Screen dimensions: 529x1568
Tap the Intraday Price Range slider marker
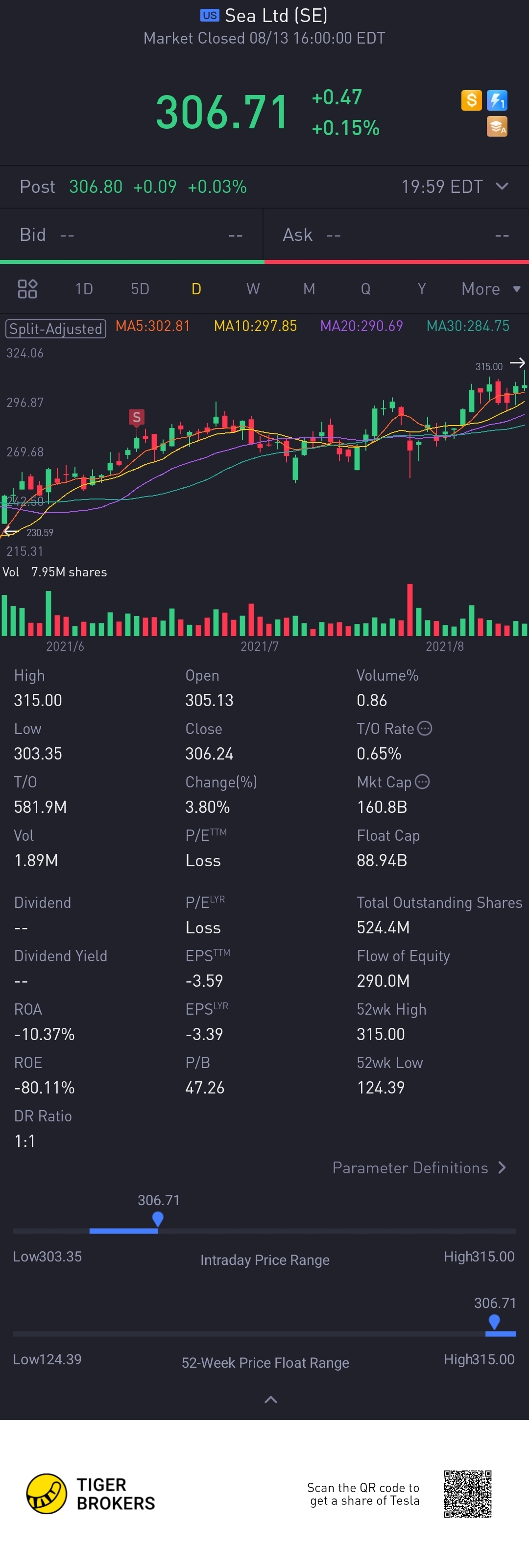[158, 1219]
